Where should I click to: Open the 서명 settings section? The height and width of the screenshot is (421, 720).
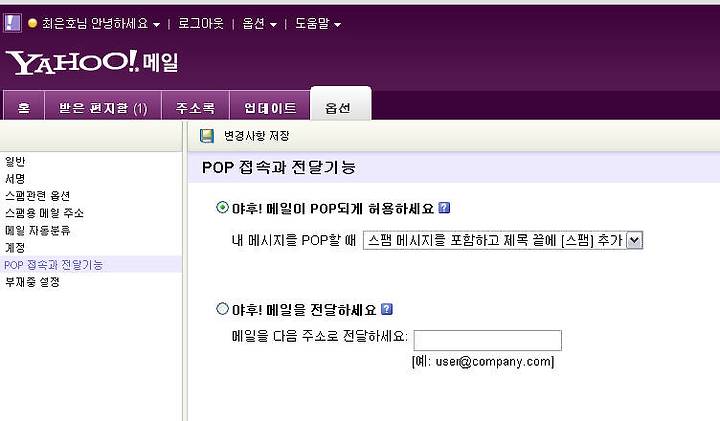click(x=15, y=179)
